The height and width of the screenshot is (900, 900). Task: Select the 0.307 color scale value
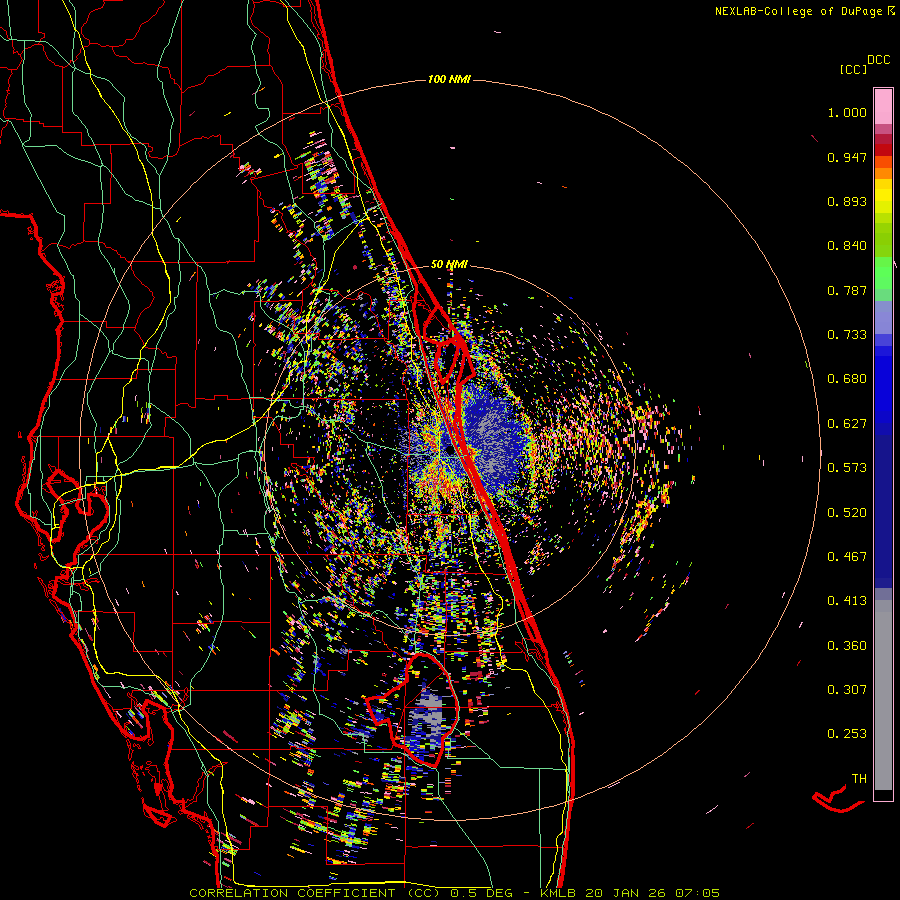847,690
